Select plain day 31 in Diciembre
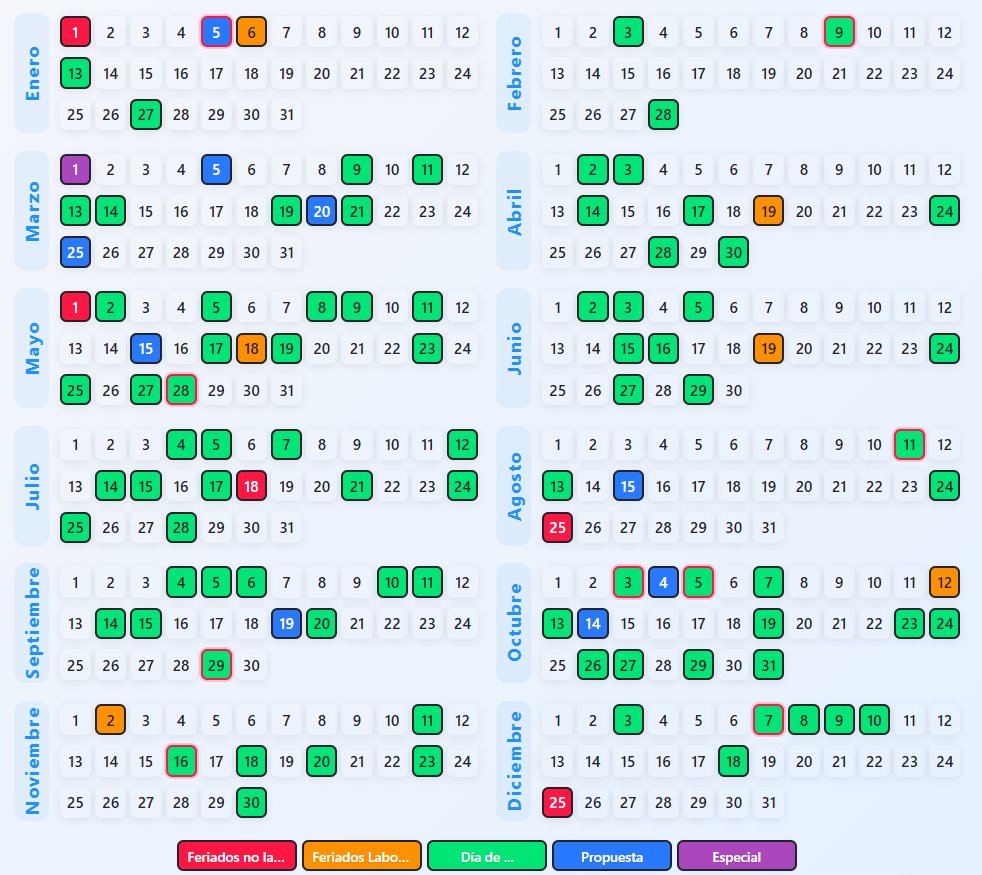 pos(768,802)
